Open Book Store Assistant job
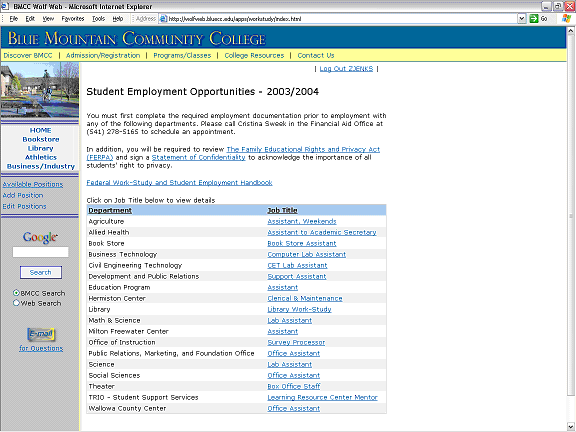Viewport: 576px width, 432px height. click(x=302, y=244)
